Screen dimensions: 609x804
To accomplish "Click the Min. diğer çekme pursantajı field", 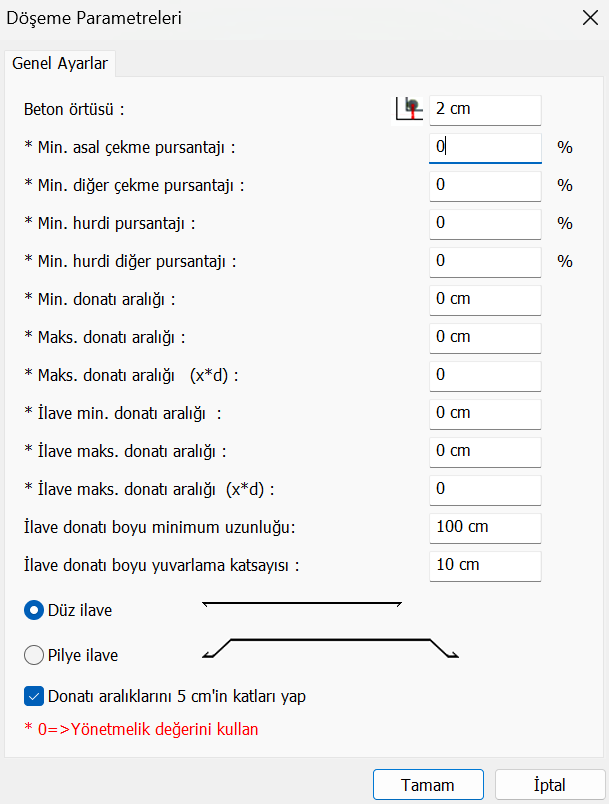I will 485,185.
